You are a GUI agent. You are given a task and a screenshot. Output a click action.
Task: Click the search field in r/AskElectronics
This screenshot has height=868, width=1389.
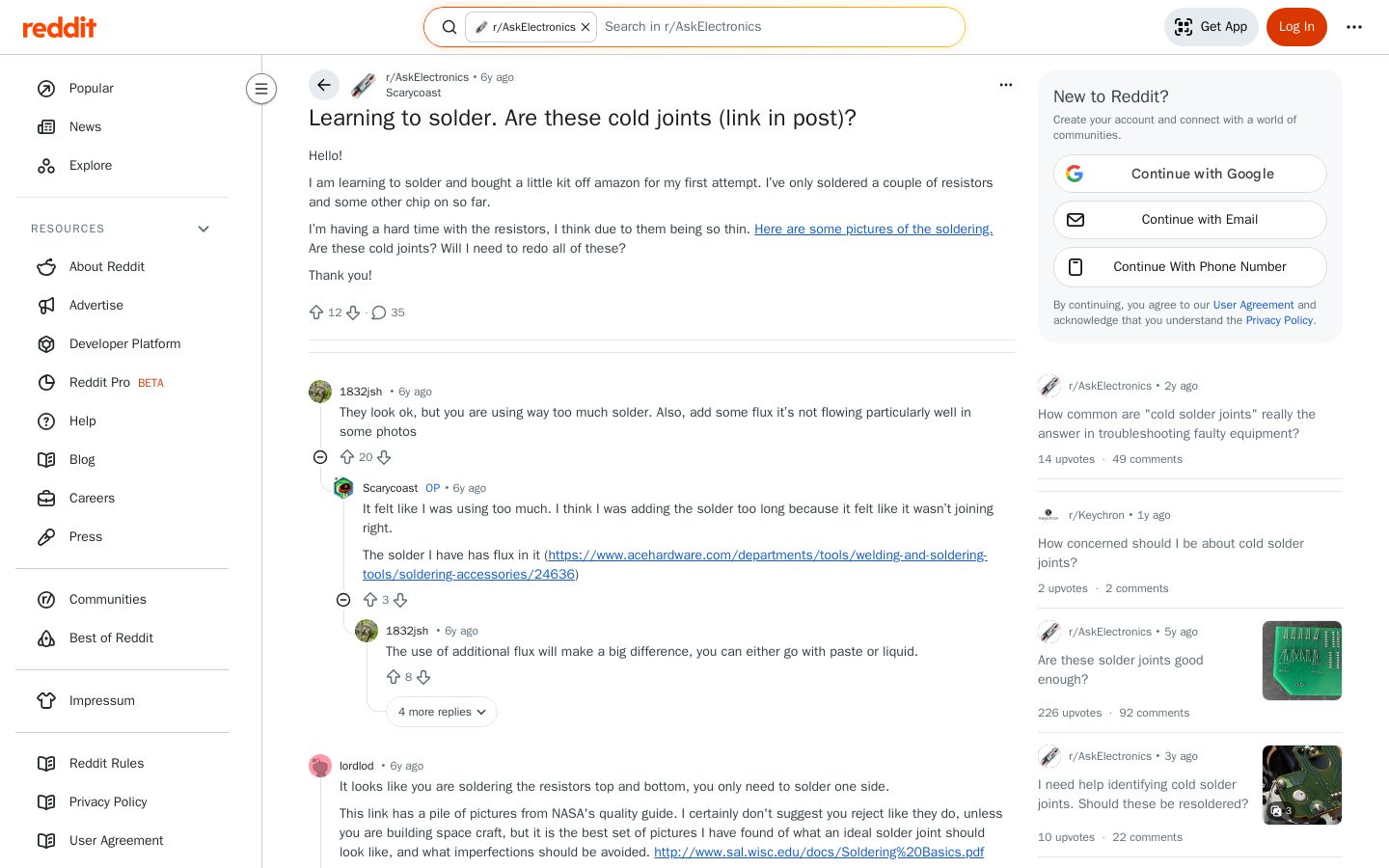(x=776, y=27)
